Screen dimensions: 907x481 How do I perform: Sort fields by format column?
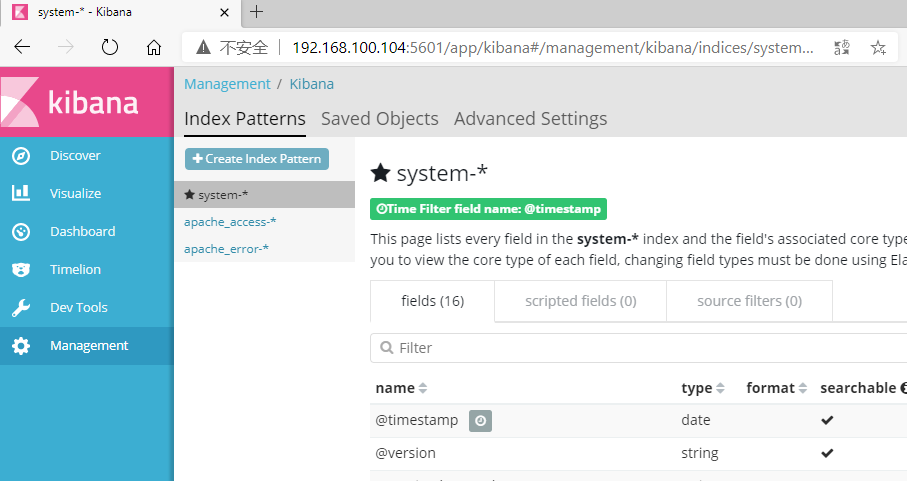tap(776, 388)
